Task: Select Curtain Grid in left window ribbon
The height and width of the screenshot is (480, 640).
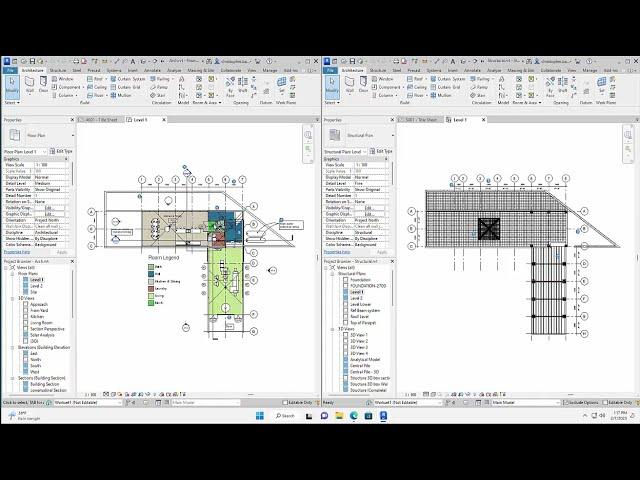Action: (126, 87)
